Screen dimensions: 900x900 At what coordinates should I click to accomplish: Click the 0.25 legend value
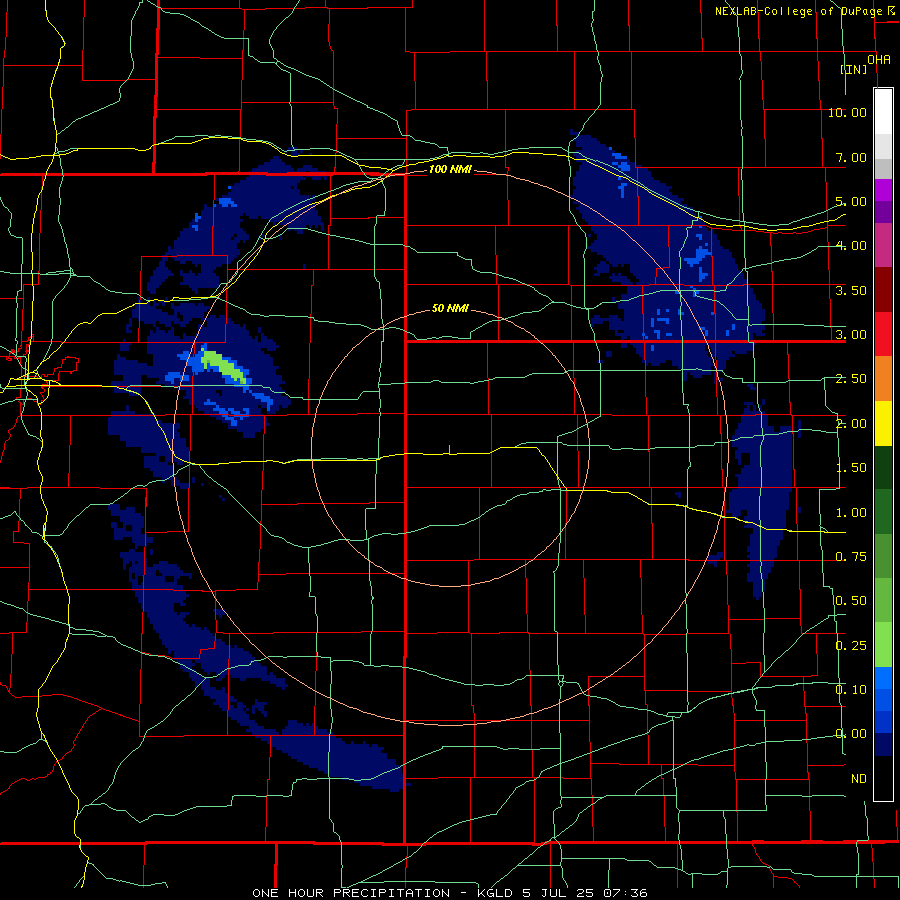851,646
